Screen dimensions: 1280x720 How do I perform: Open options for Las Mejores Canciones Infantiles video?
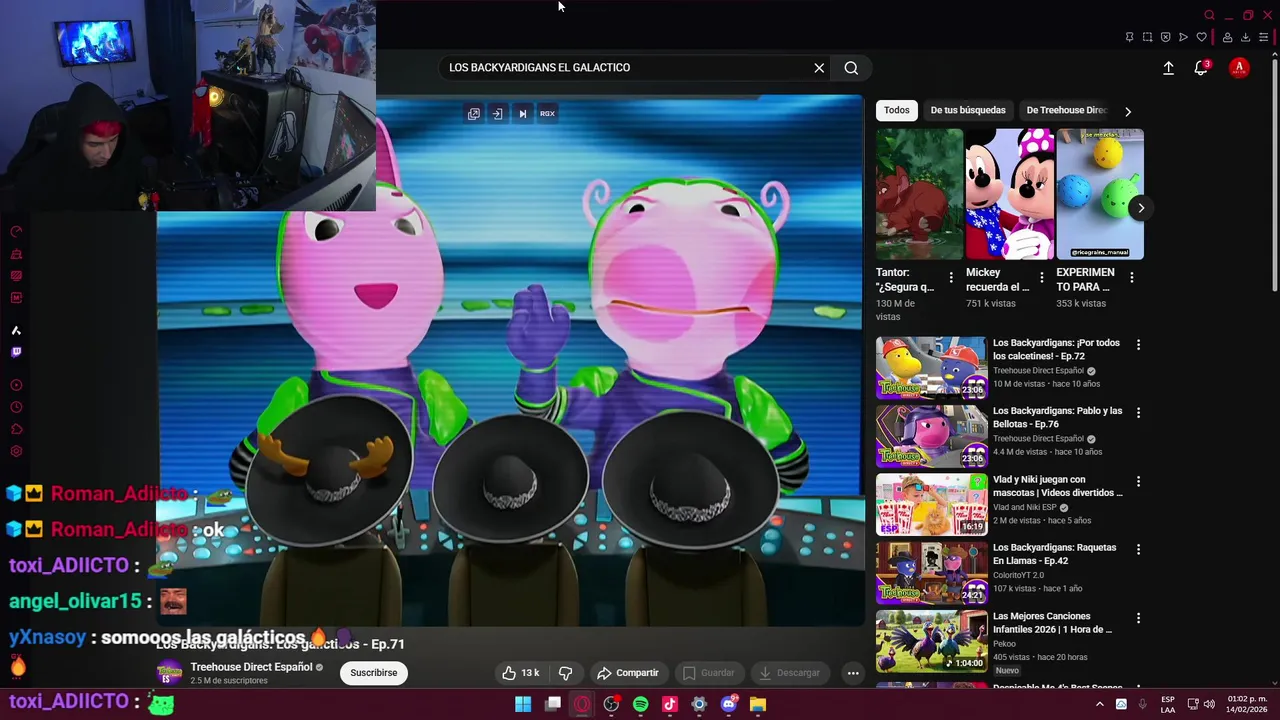[x=1138, y=619]
